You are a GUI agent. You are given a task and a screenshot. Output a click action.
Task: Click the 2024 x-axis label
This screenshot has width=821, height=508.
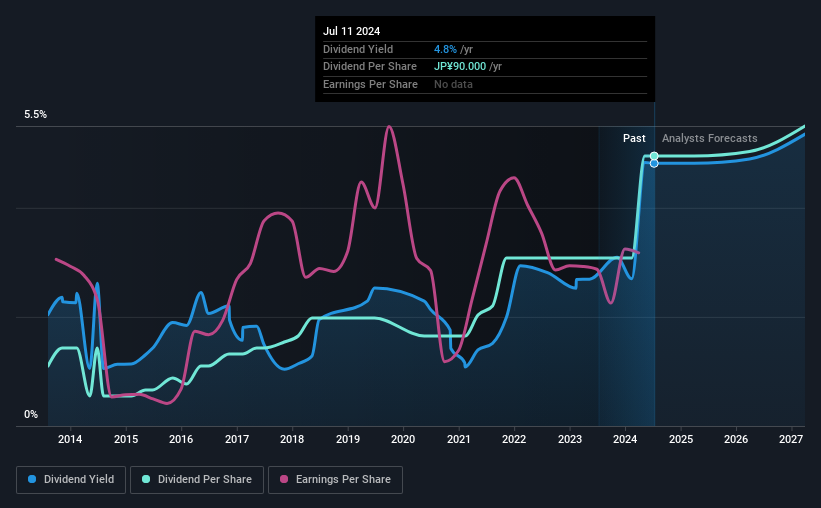625,439
